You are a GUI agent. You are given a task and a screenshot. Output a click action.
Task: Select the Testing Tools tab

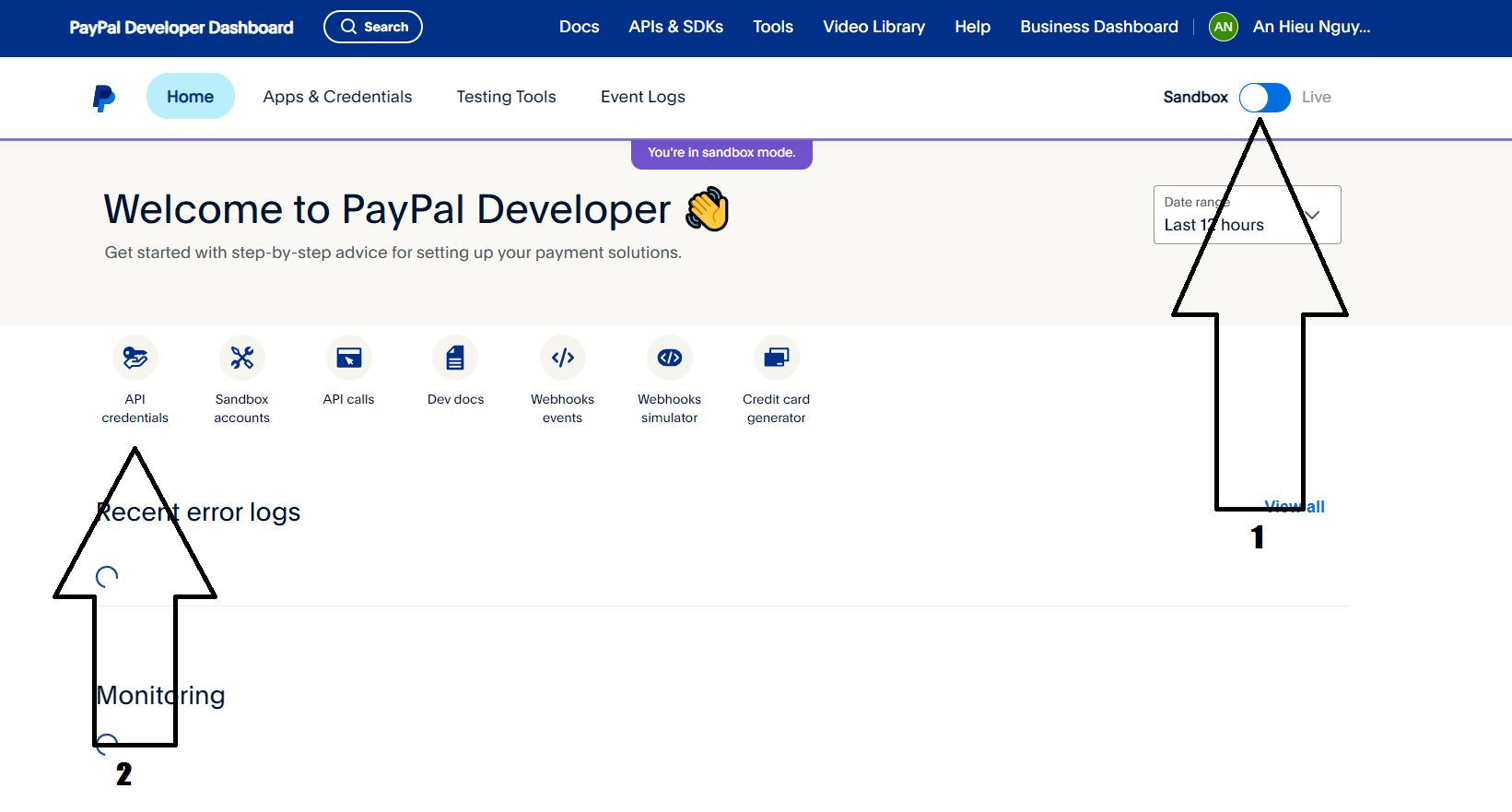[506, 97]
